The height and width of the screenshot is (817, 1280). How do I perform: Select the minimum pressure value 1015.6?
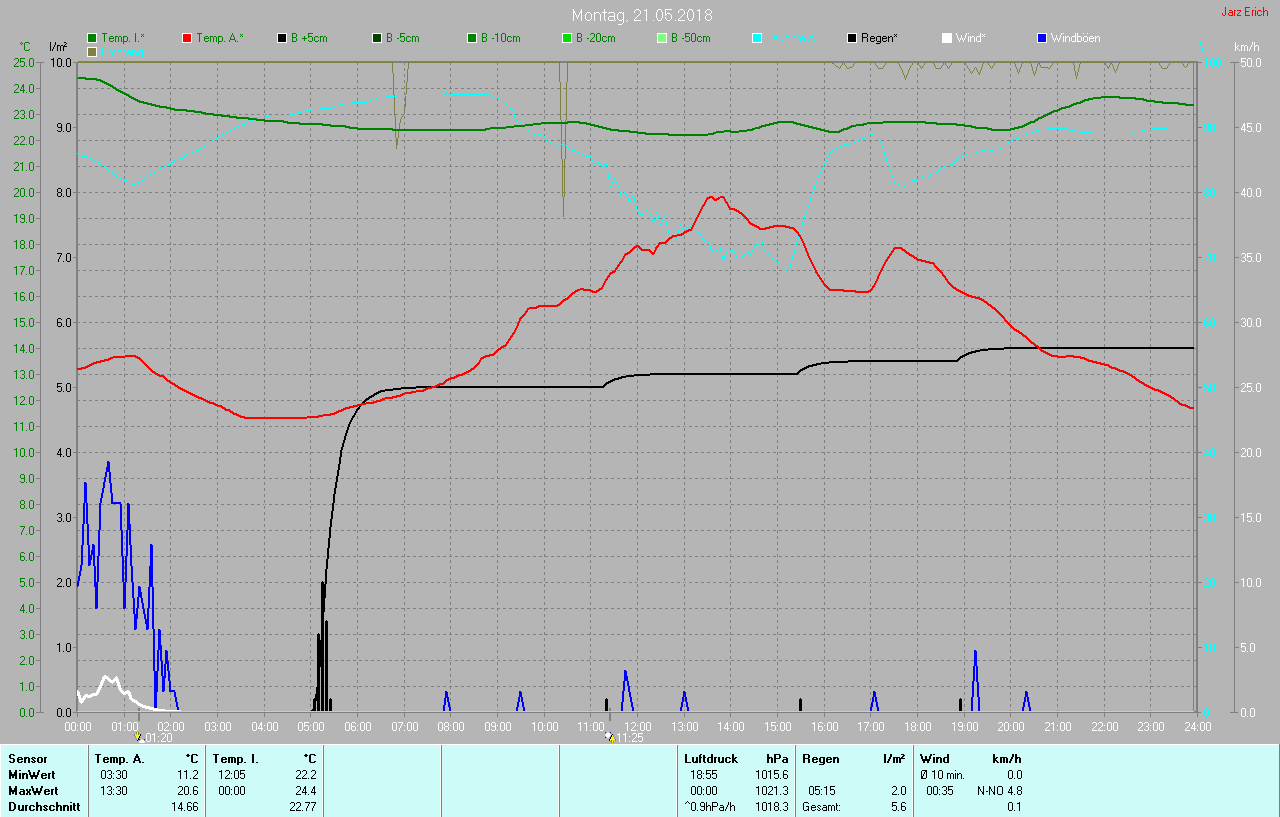click(772, 775)
